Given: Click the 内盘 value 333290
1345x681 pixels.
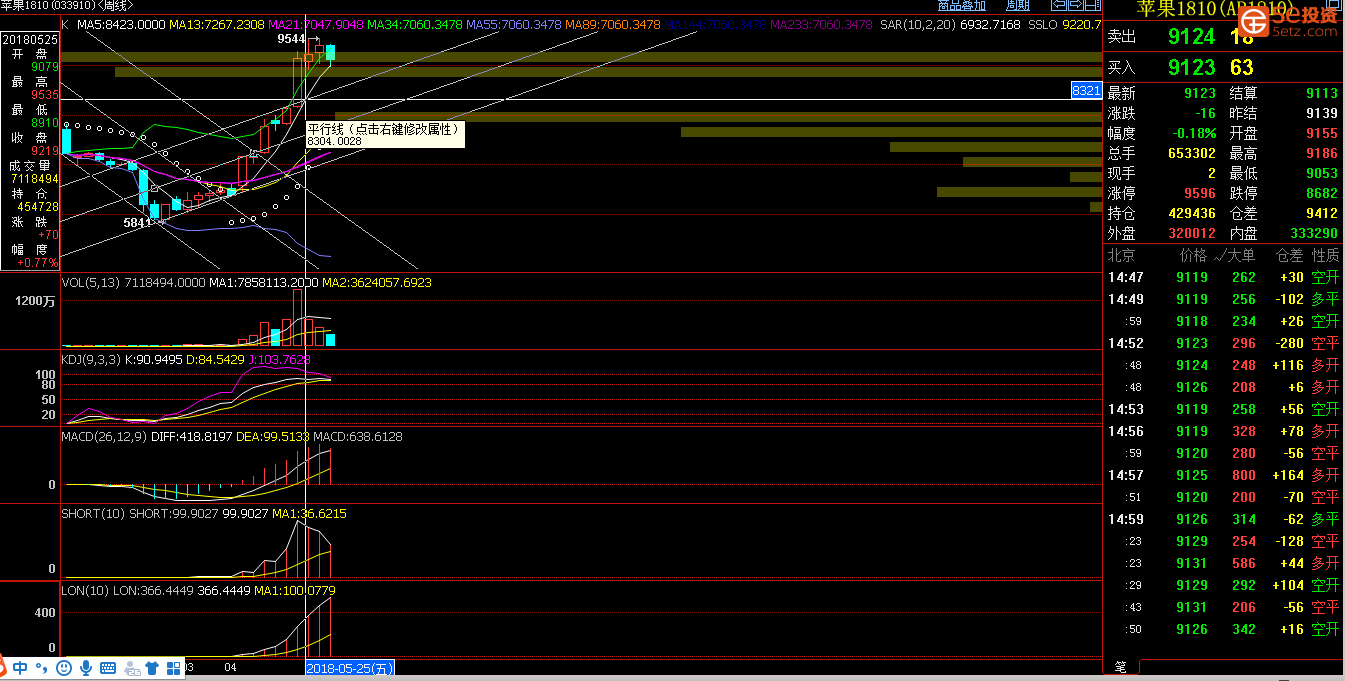Looking at the screenshot, I should coord(1314,233).
